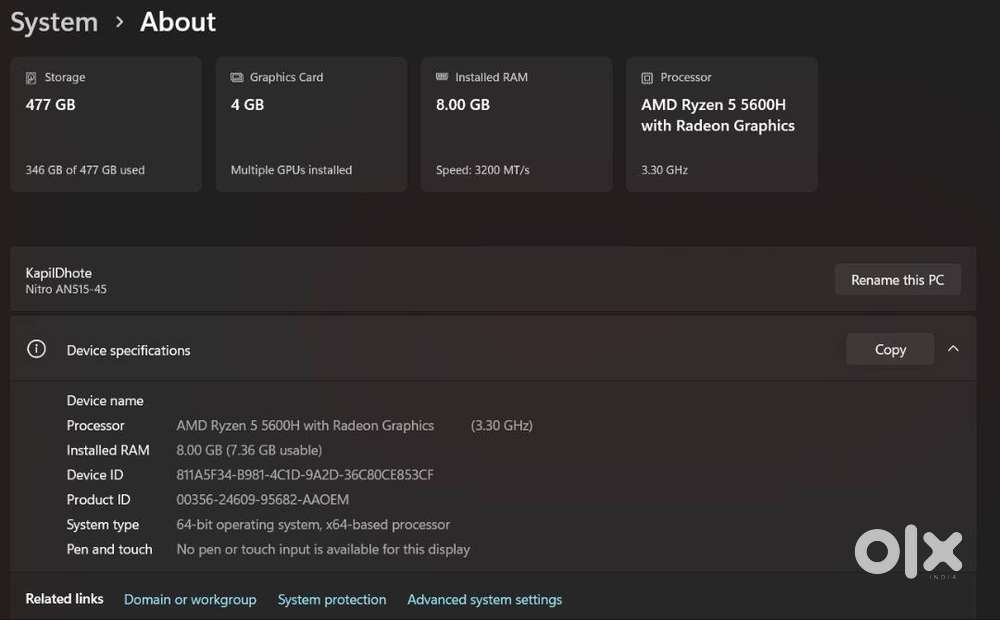Click the Graphics Card icon
Viewport: 1000px width, 620px height.
[237, 78]
